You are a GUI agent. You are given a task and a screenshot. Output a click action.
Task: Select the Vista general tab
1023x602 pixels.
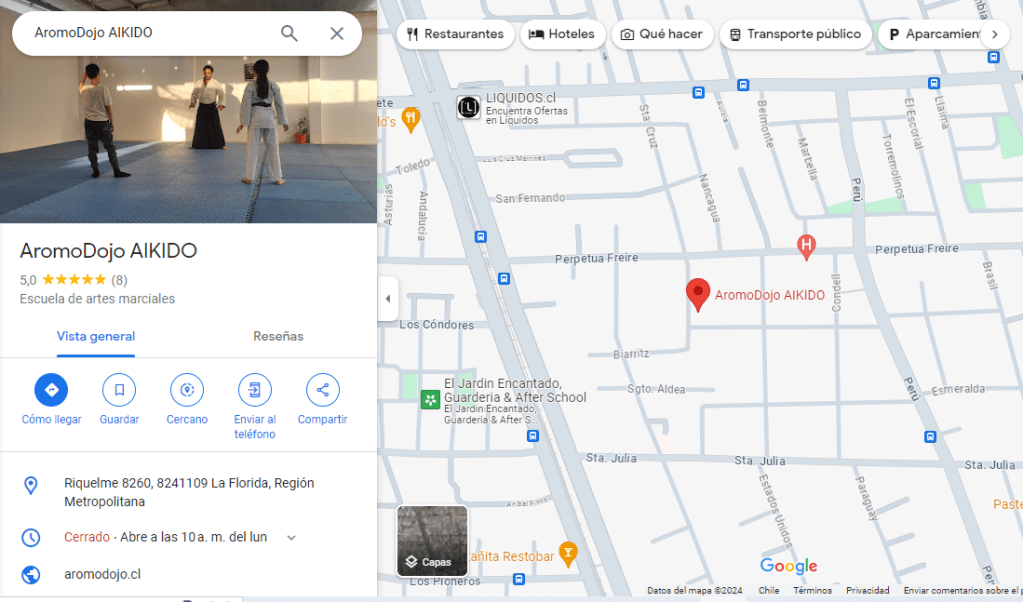click(x=96, y=337)
